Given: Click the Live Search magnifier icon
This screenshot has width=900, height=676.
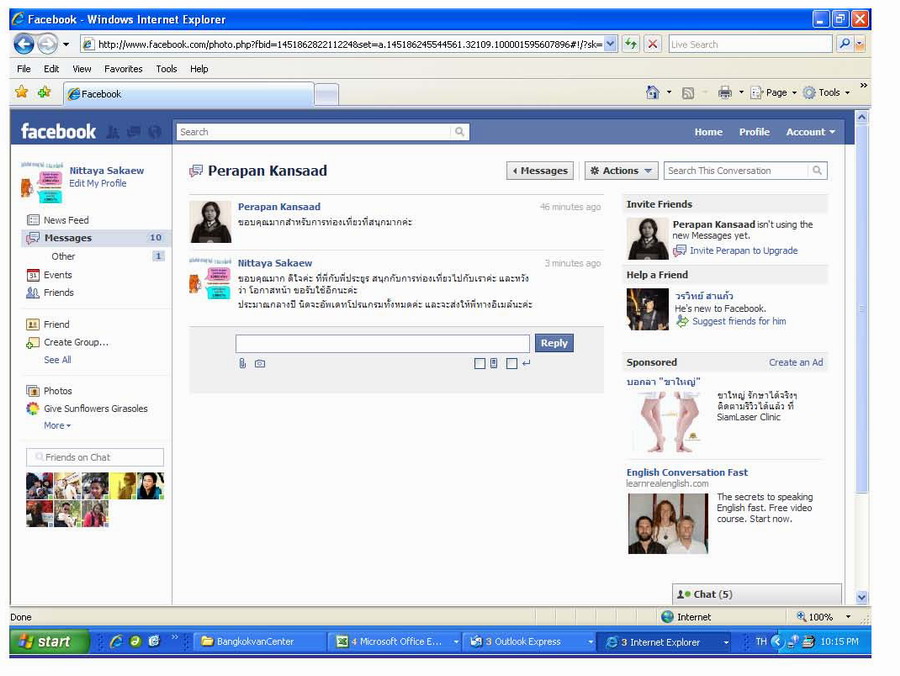Looking at the screenshot, I should point(844,44).
